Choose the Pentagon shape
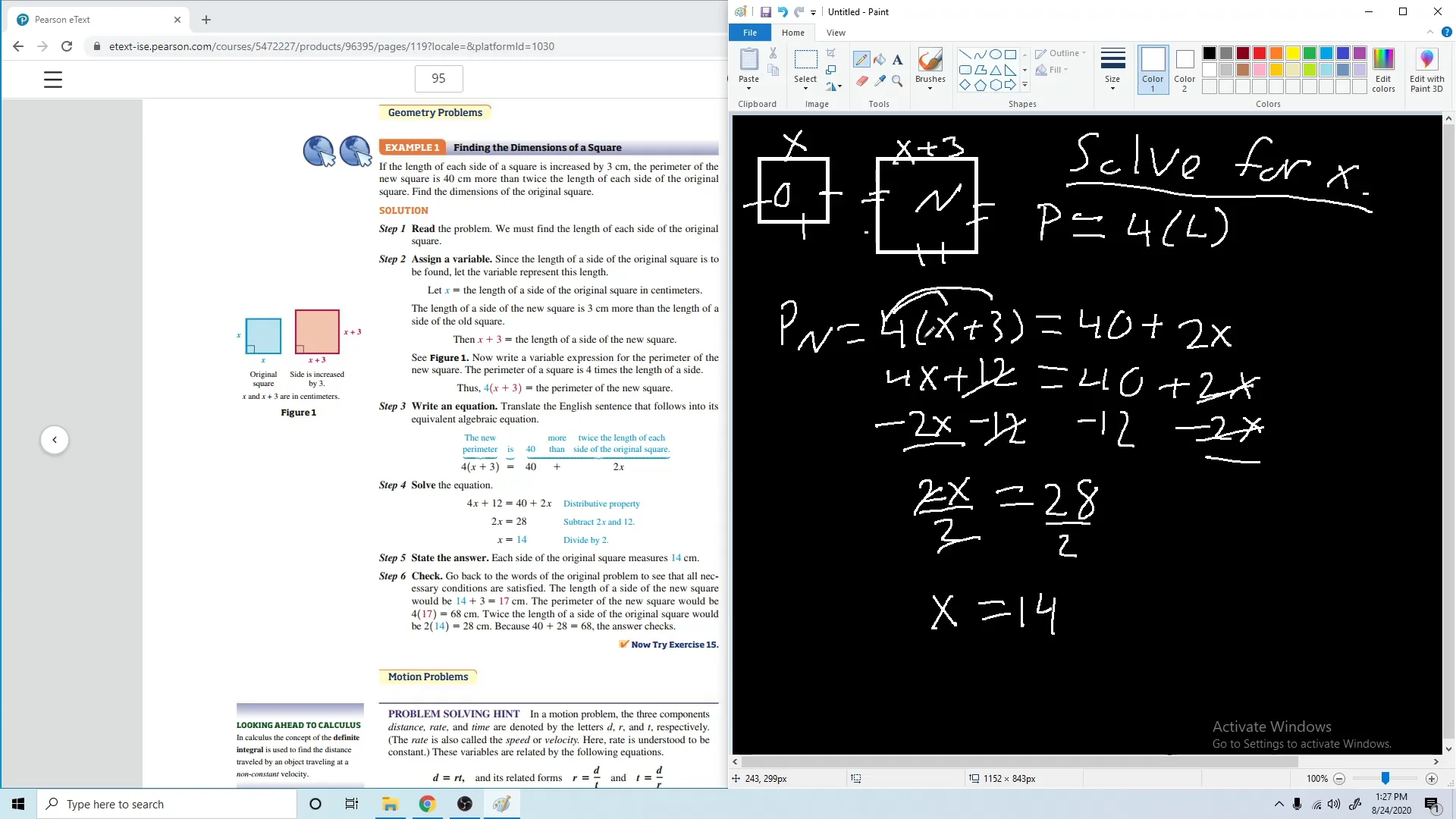Image resolution: width=1456 pixels, height=819 pixels. 981,85
